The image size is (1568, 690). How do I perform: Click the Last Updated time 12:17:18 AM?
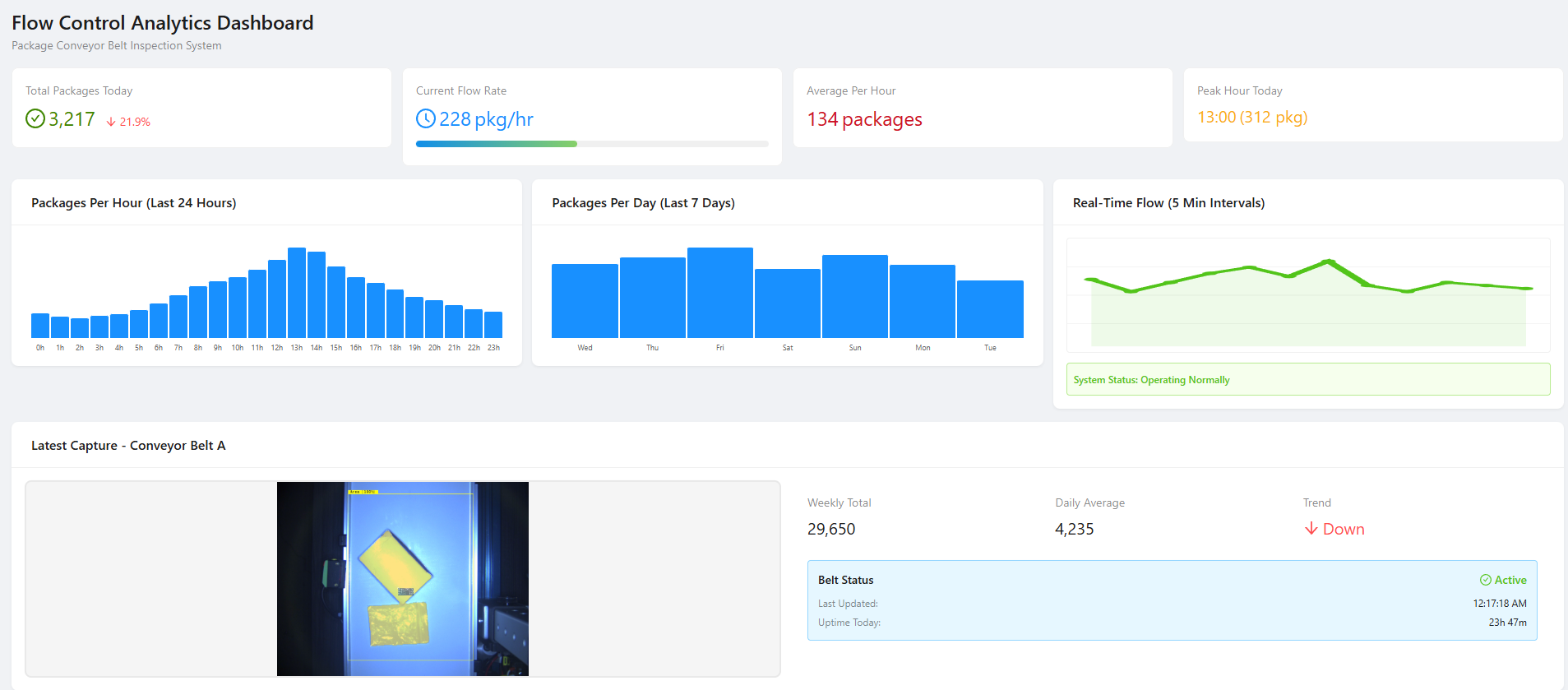1499,604
